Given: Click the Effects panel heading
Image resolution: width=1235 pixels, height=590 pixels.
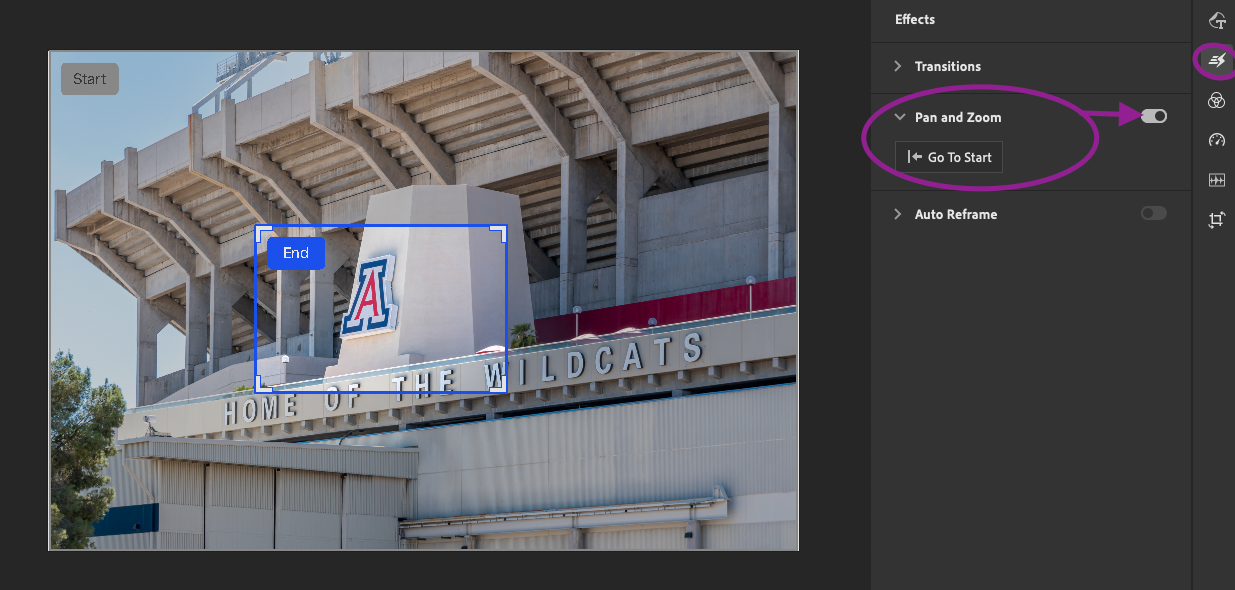Looking at the screenshot, I should tap(915, 20).
